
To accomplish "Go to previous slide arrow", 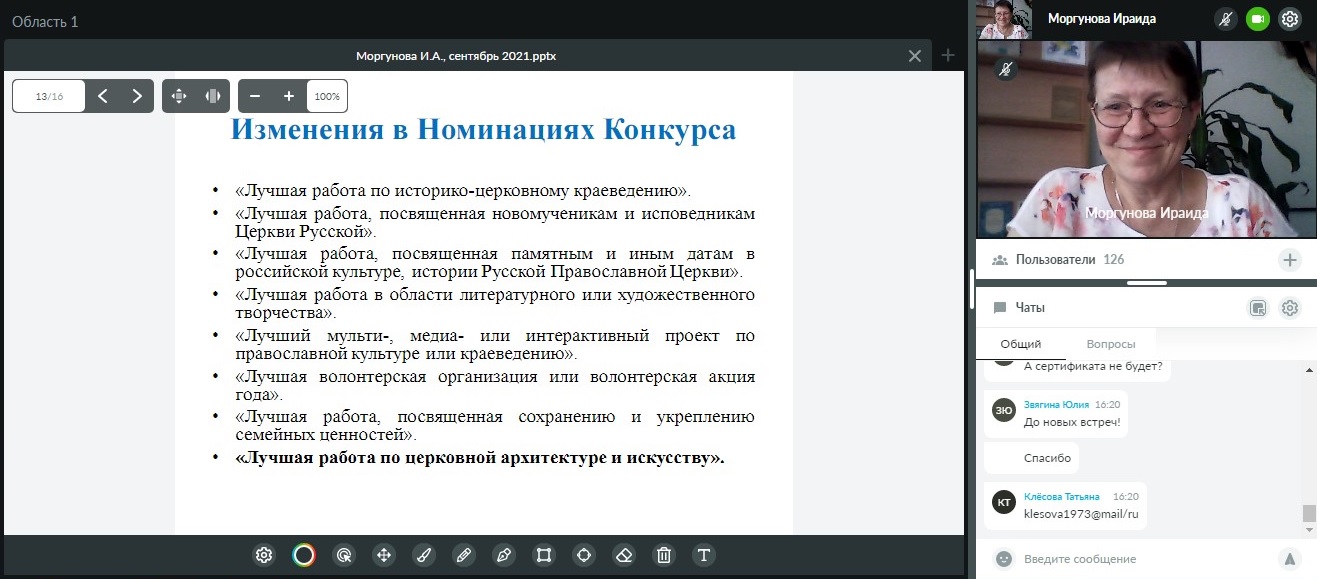I will pyautogui.click(x=103, y=96).
